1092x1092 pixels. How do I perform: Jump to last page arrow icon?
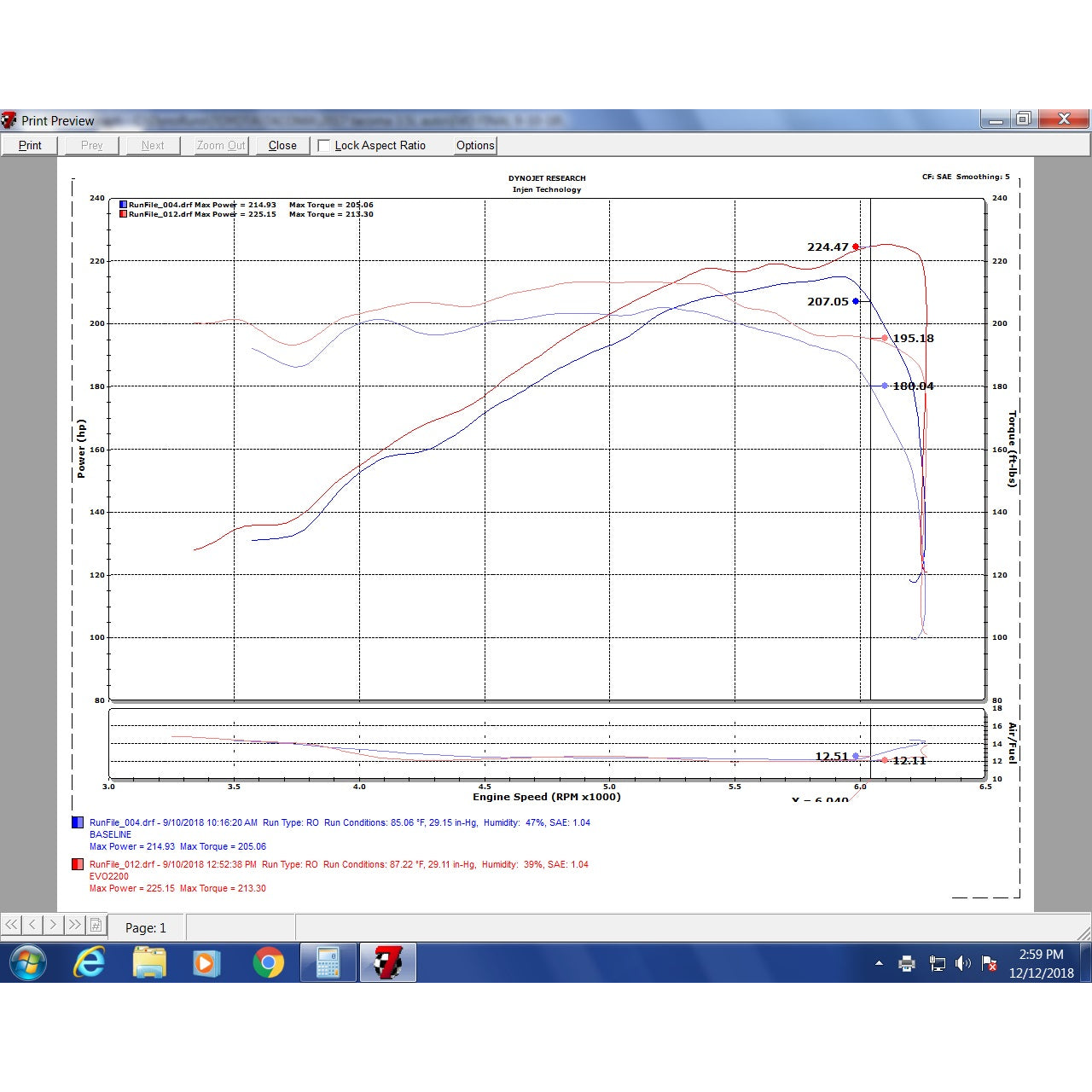(74, 925)
